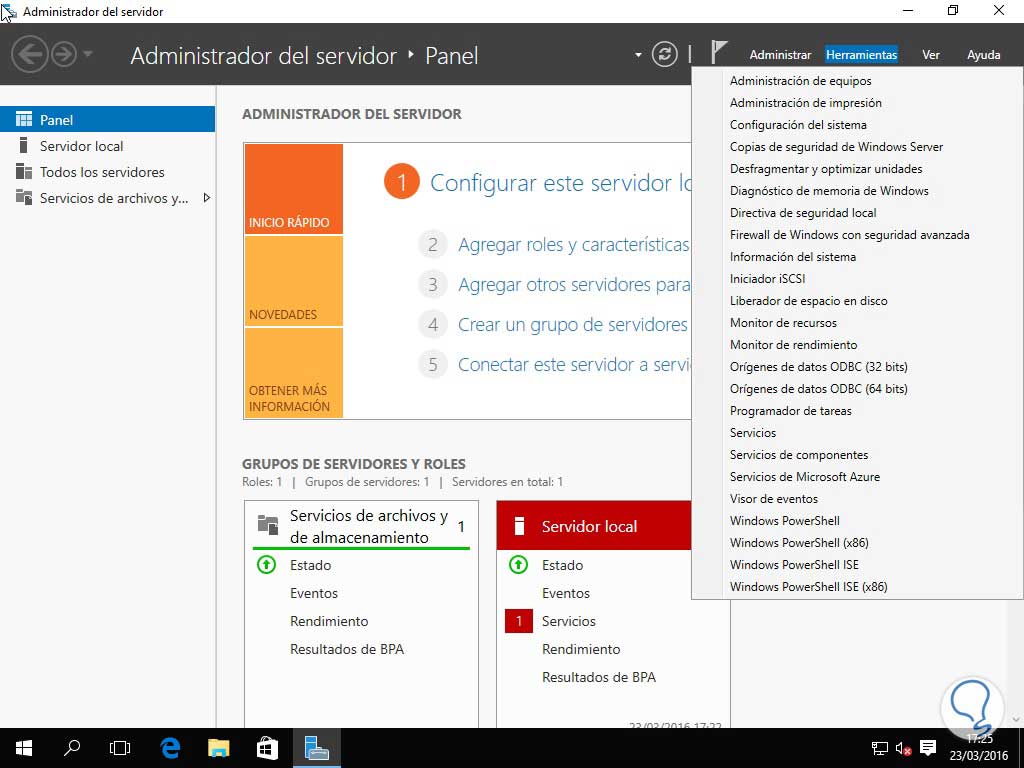Click Conectar este servidor a servicios link
Viewport: 1024px width, 768px height.
tap(574, 364)
